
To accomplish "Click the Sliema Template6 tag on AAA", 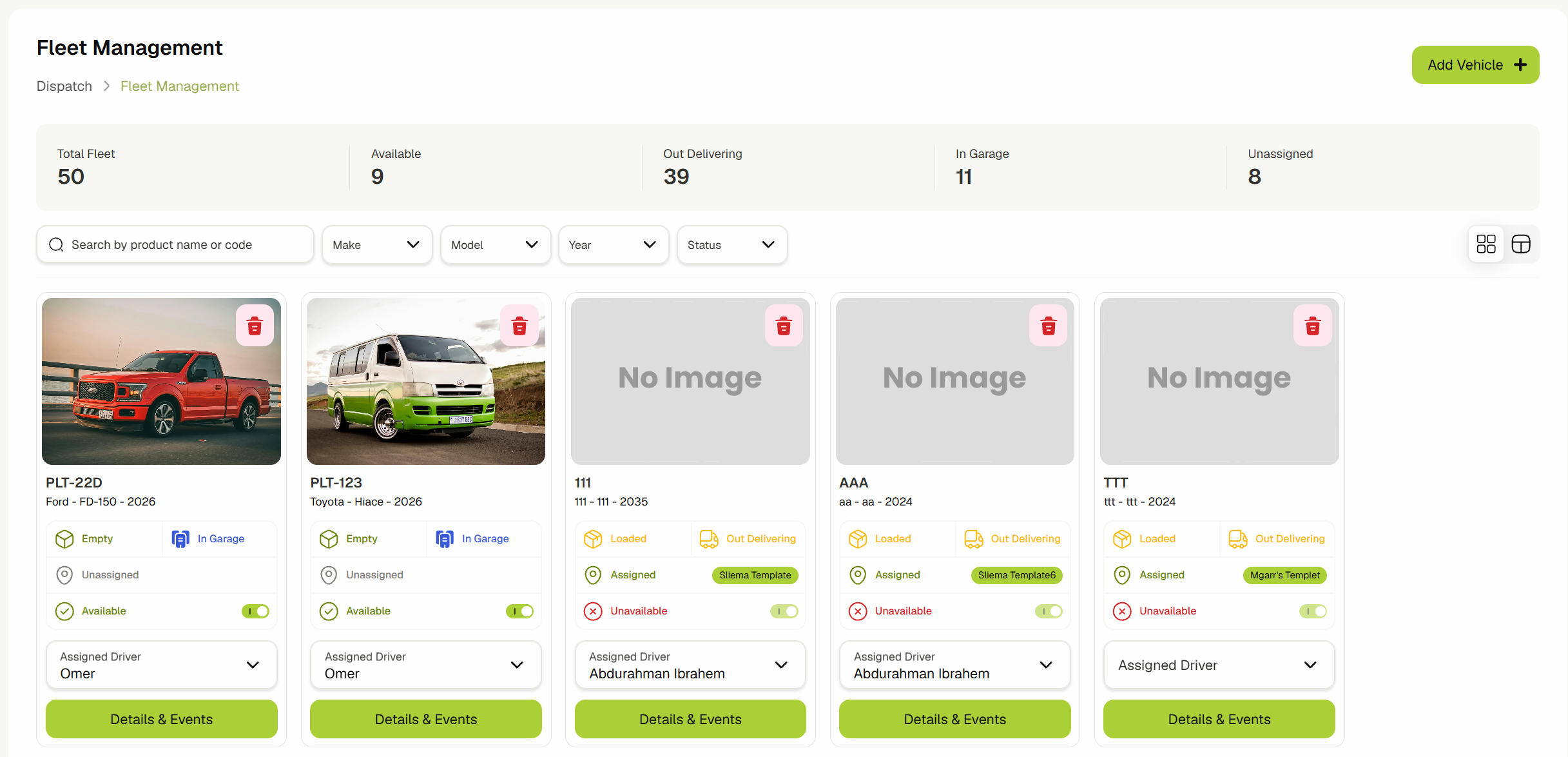I will coord(1017,575).
